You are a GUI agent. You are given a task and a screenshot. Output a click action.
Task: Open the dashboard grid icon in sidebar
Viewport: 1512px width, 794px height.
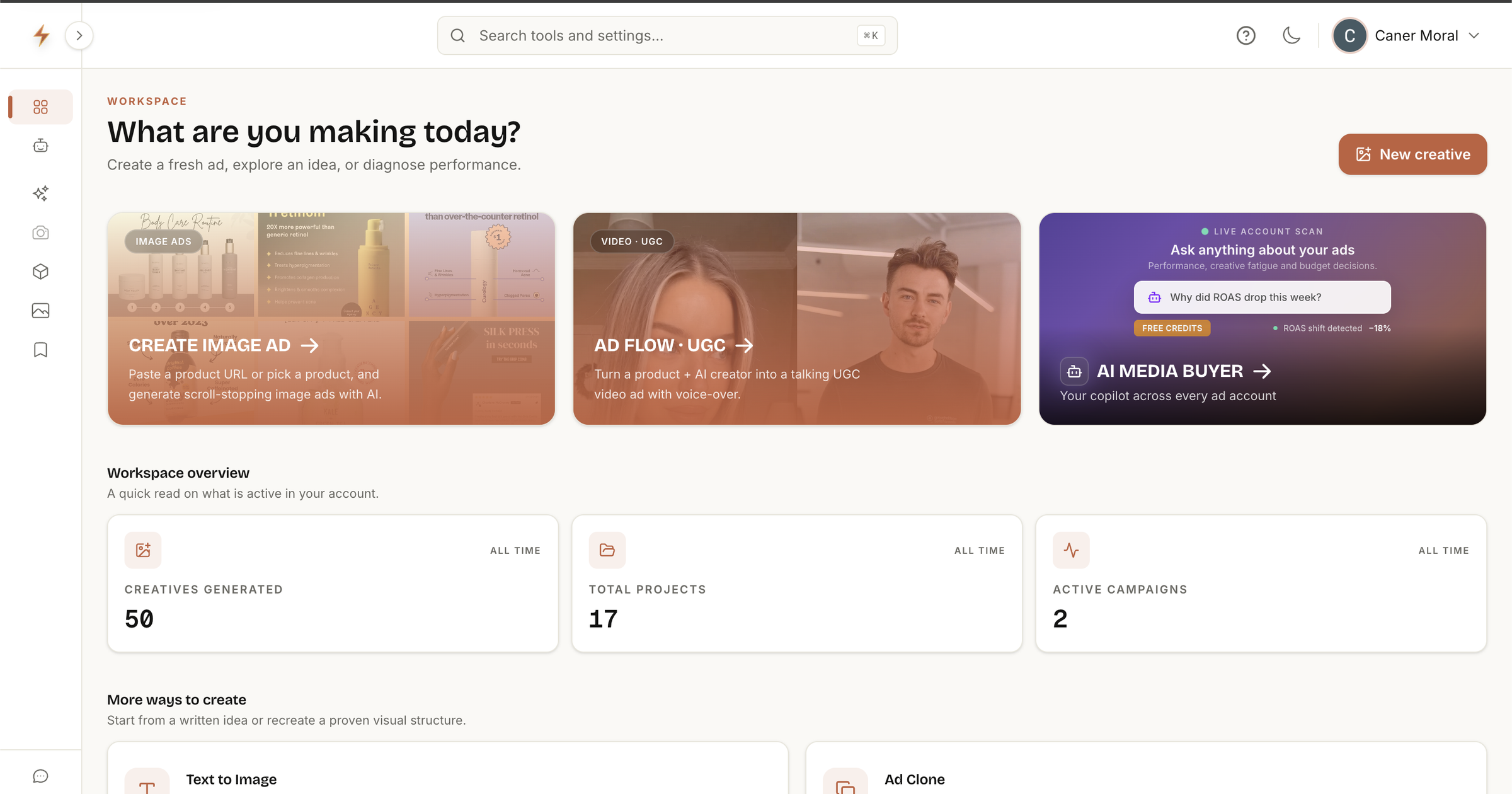tap(40, 107)
